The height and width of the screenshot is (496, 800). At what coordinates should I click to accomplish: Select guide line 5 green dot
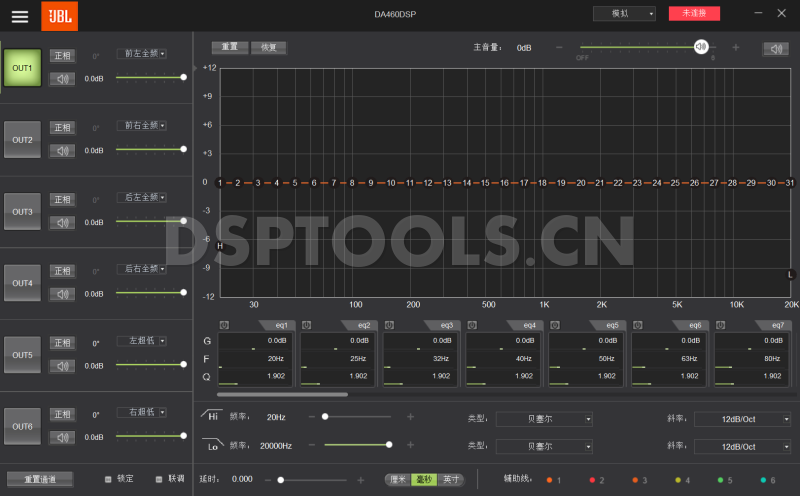click(720, 481)
